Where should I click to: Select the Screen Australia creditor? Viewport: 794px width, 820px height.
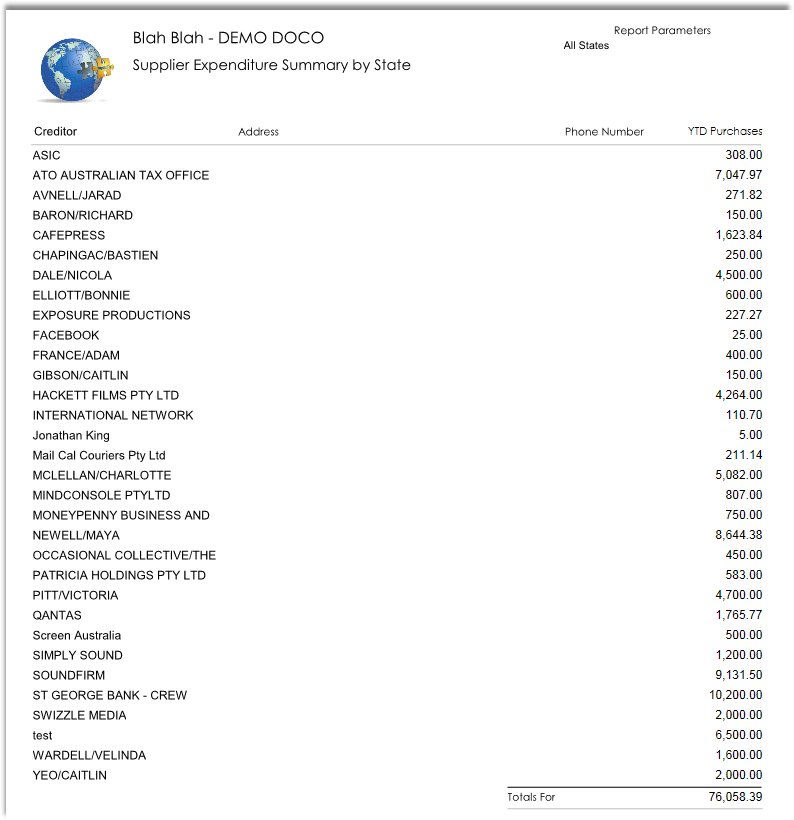(77, 635)
